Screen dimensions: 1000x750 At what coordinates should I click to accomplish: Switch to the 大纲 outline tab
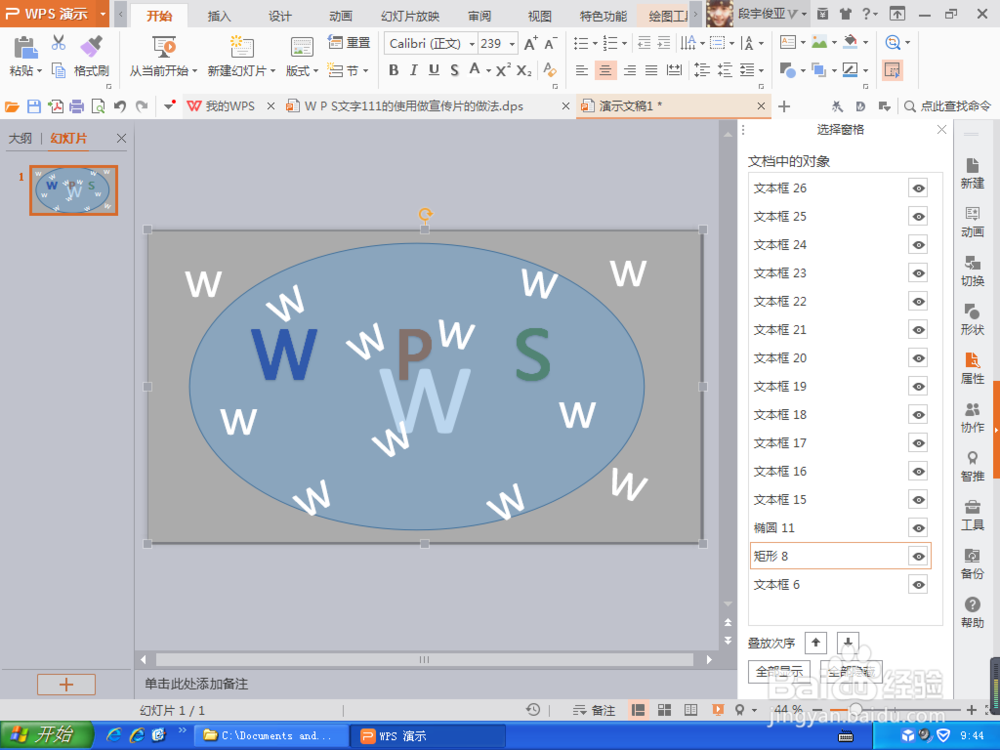(20, 138)
